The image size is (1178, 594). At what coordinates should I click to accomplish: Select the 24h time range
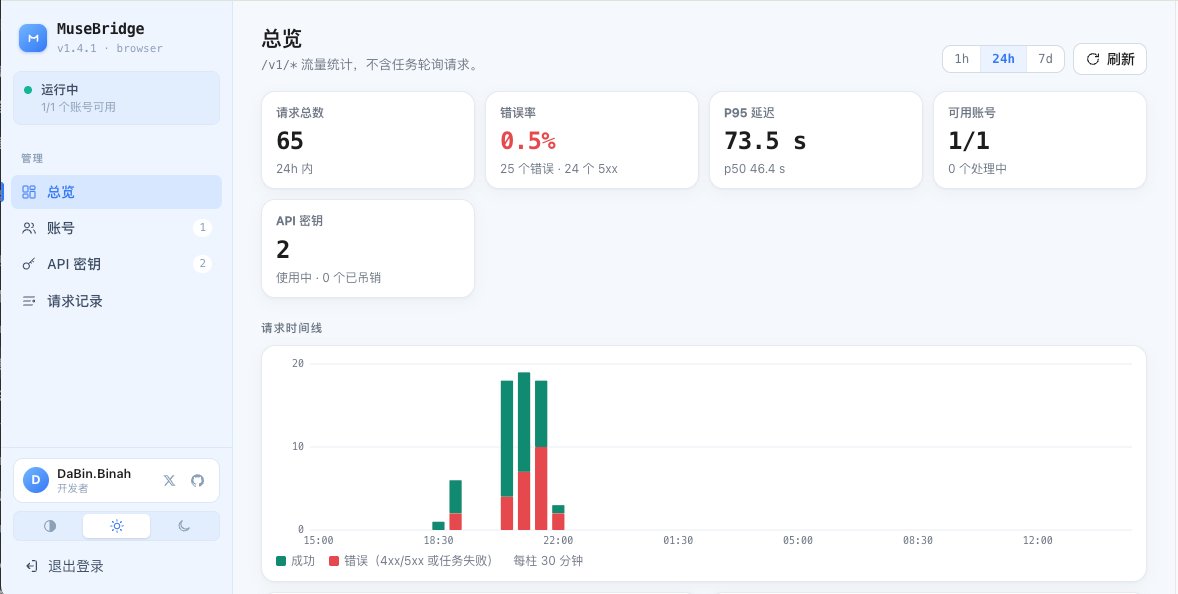pyautogui.click(x=1003, y=59)
